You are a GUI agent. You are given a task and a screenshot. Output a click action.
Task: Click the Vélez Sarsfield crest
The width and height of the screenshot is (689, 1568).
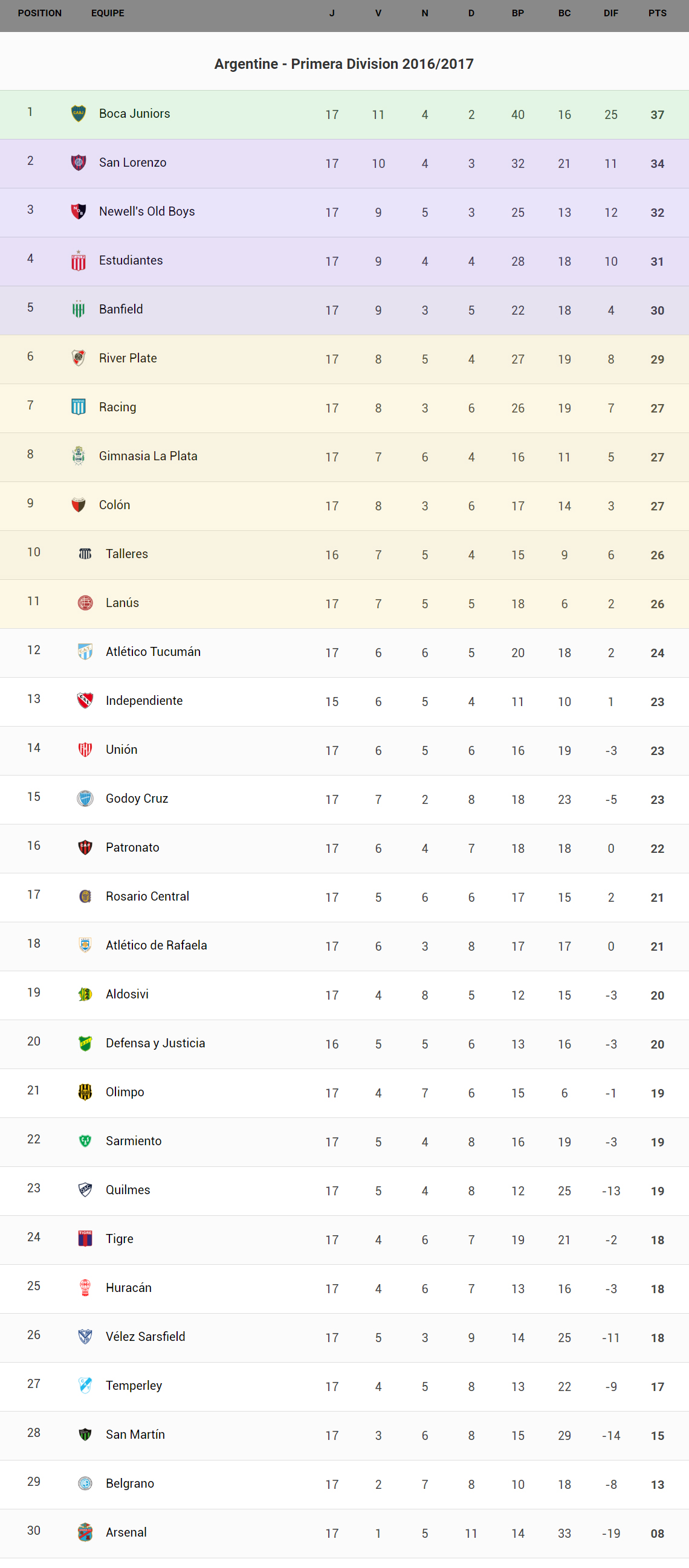(x=85, y=1336)
